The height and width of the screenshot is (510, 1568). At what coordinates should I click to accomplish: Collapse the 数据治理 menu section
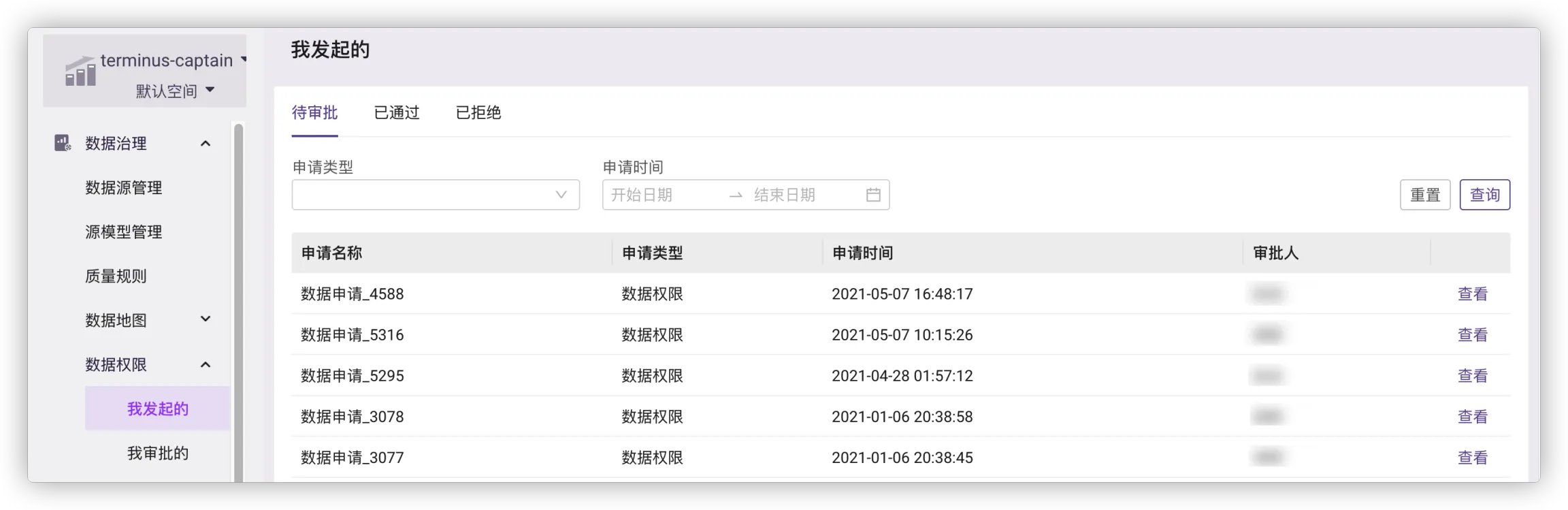point(205,144)
